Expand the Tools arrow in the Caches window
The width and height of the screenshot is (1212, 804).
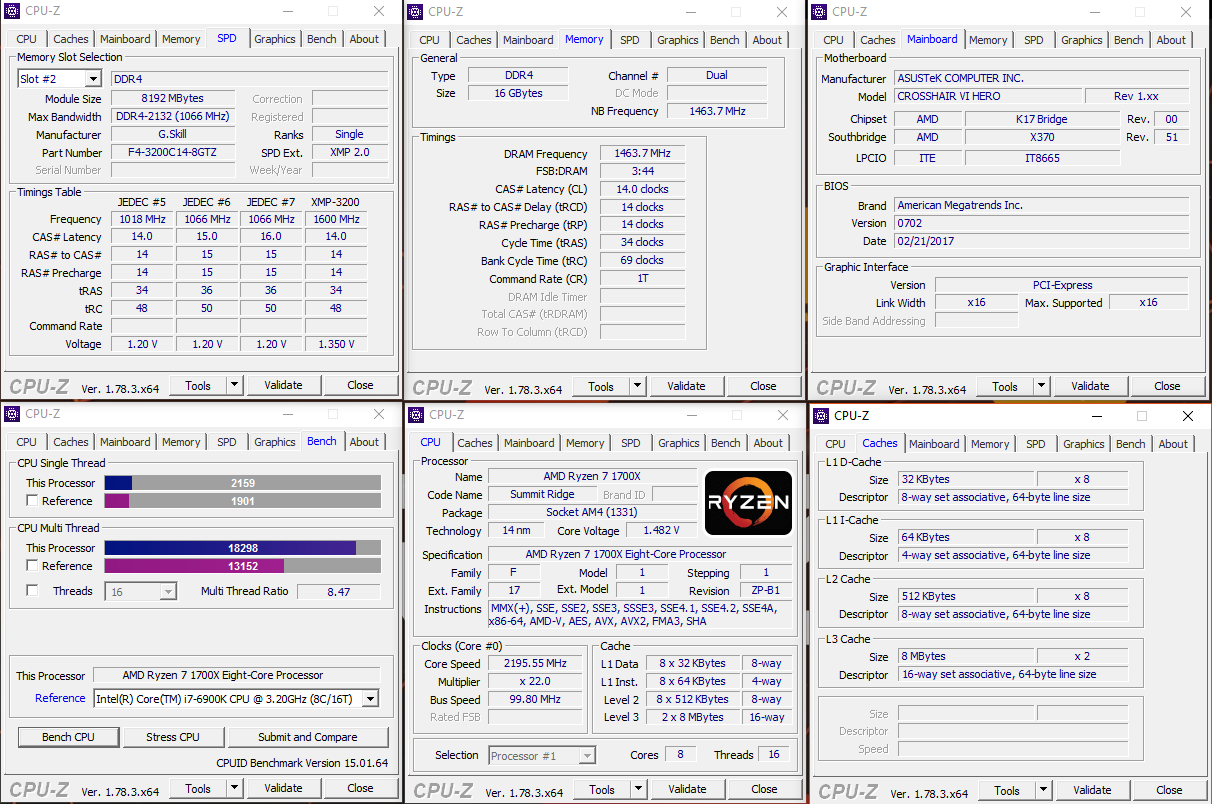[1044, 790]
